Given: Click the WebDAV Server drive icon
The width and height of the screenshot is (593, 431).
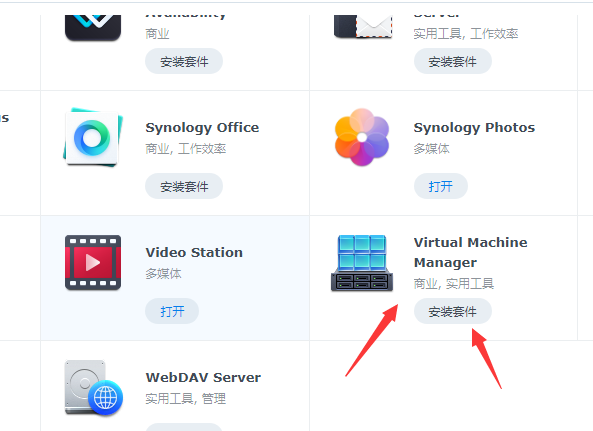Looking at the screenshot, I should 93,388.
